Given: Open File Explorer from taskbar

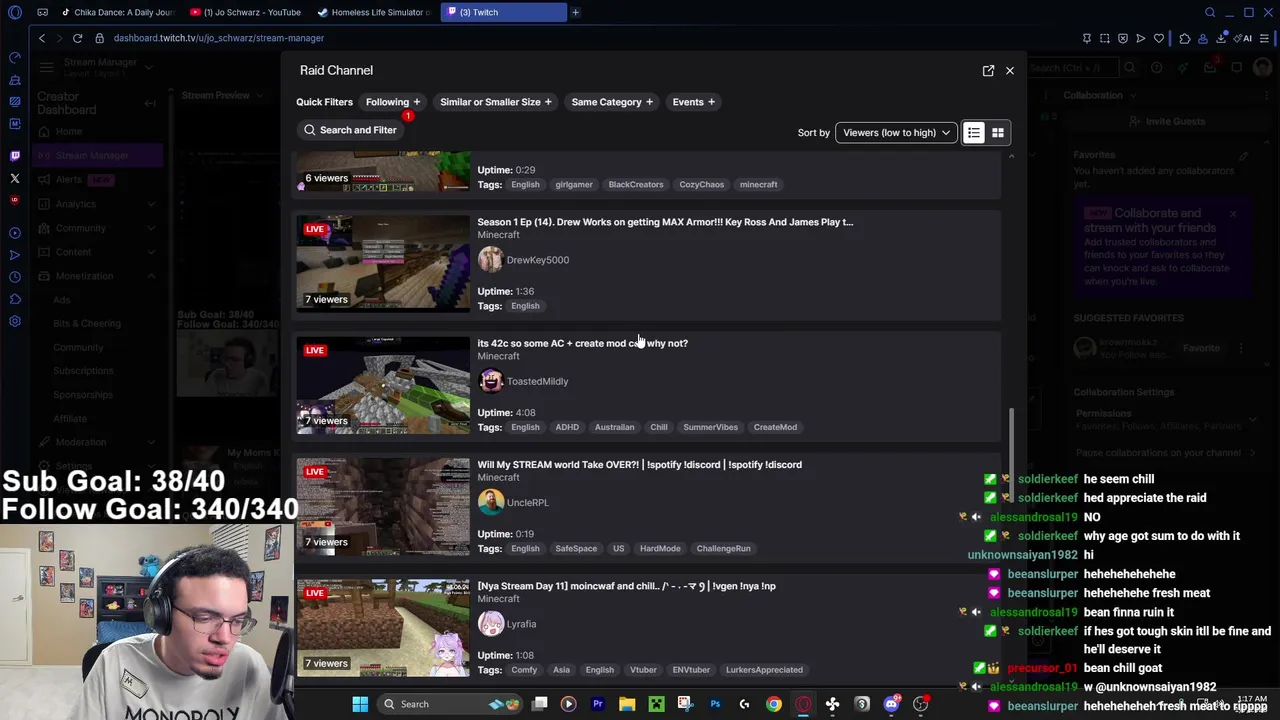Looking at the screenshot, I should pyautogui.click(x=627, y=704).
